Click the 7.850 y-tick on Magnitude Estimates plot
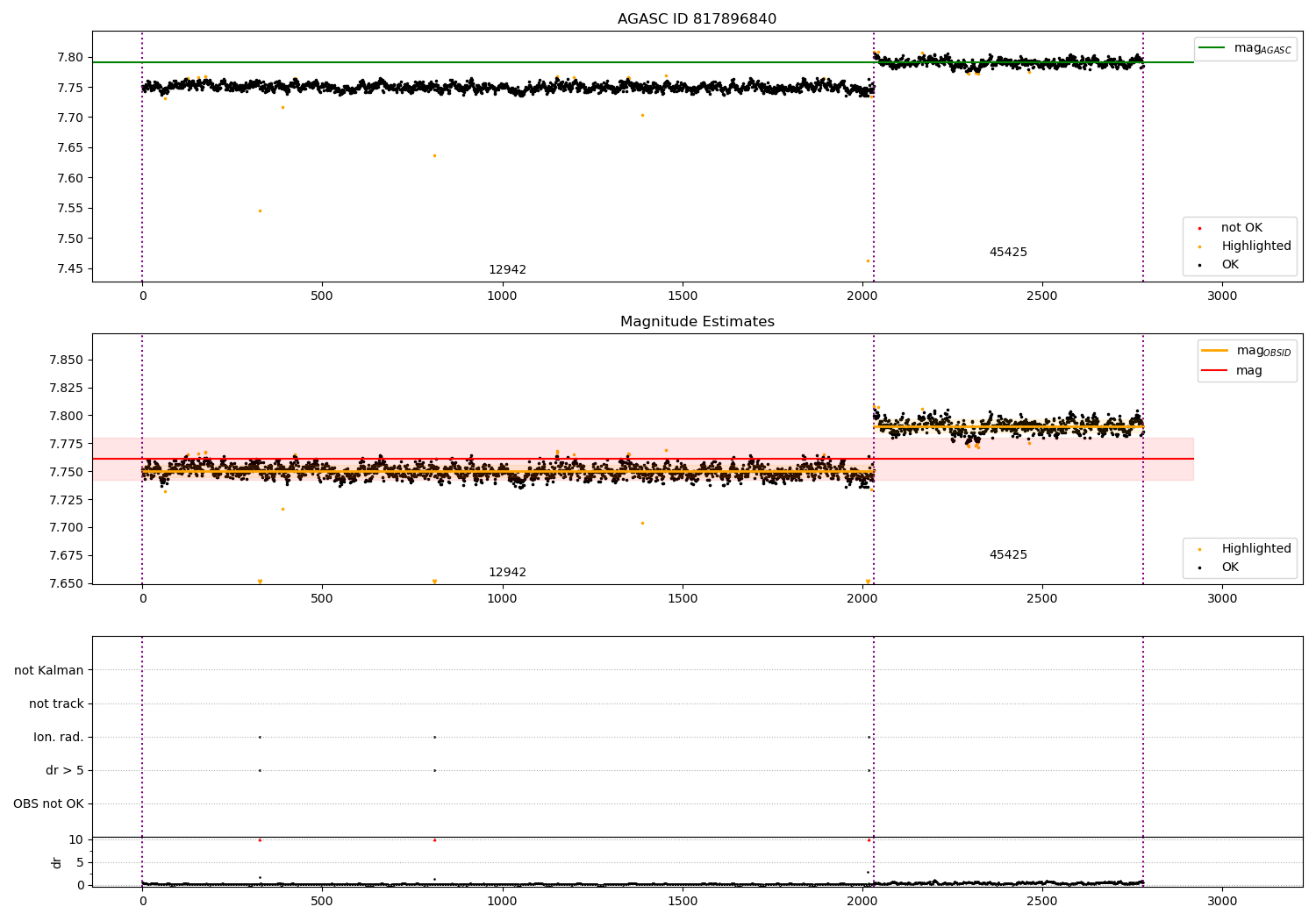The height and width of the screenshot is (921, 1316). coord(67,360)
